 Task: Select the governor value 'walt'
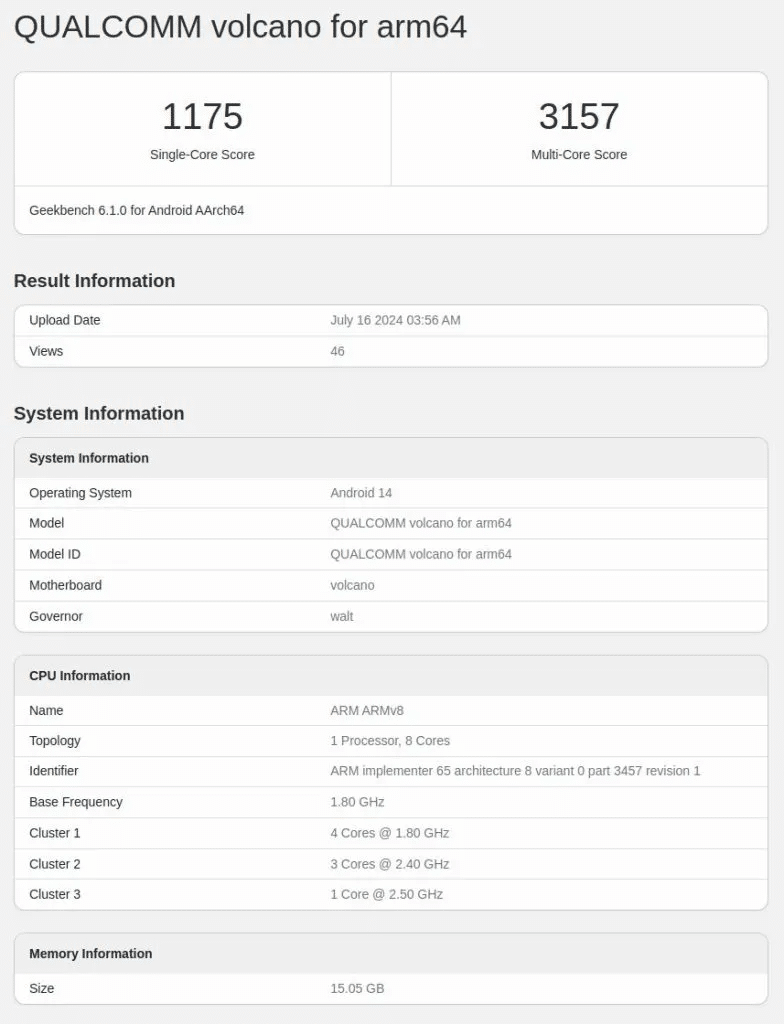tap(342, 616)
